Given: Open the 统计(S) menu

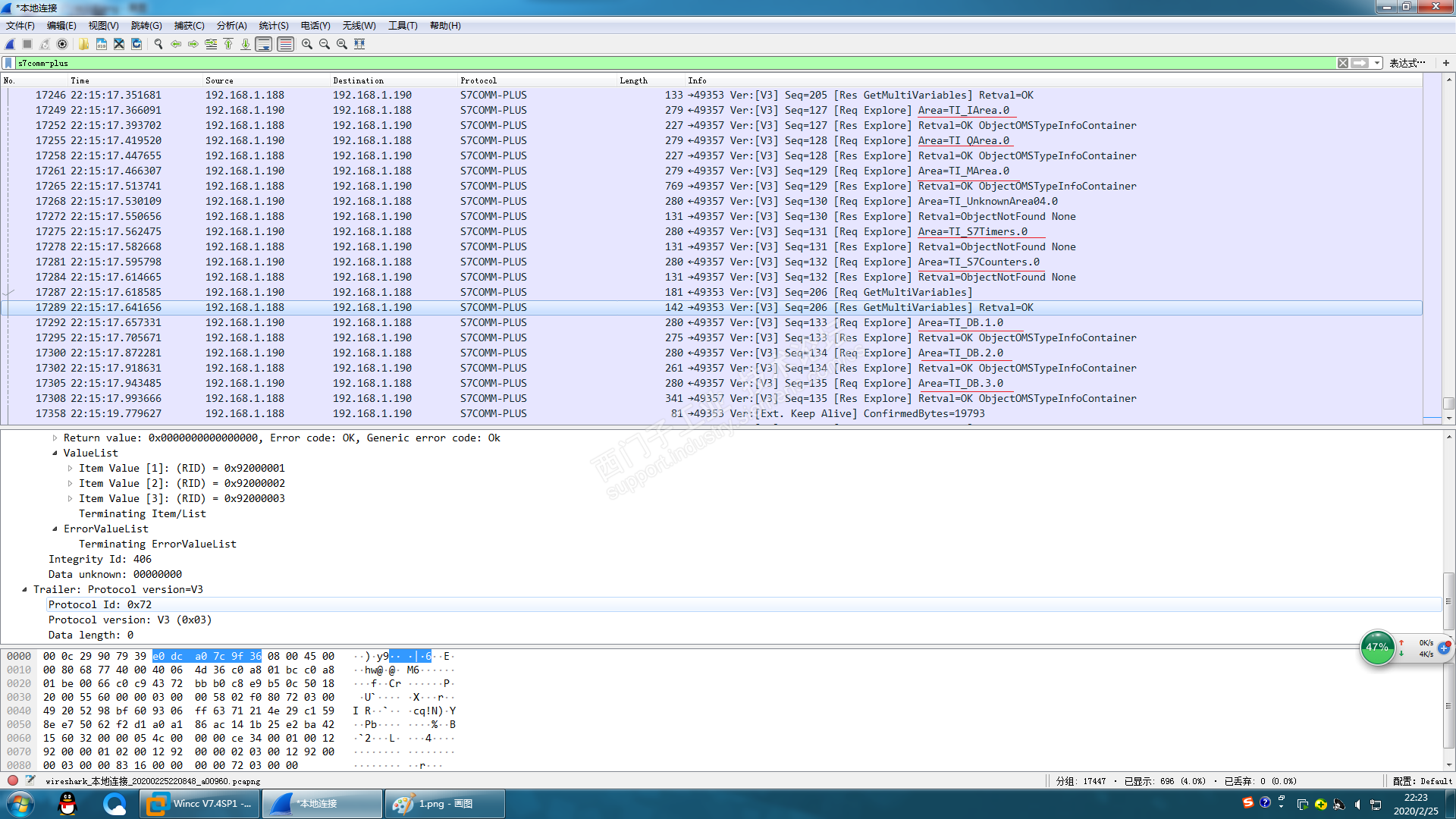Looking at the screenshot, I should click(273, 26).
